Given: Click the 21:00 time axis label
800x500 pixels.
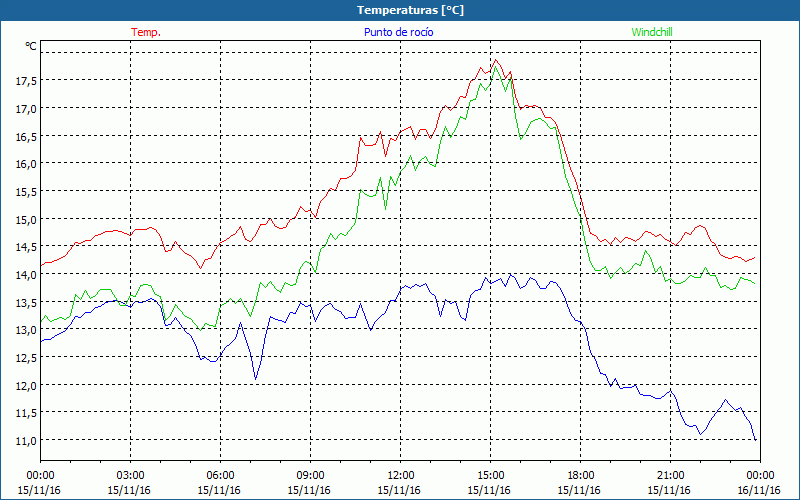Looking at the screenshot, I should (x=670, y=476).
